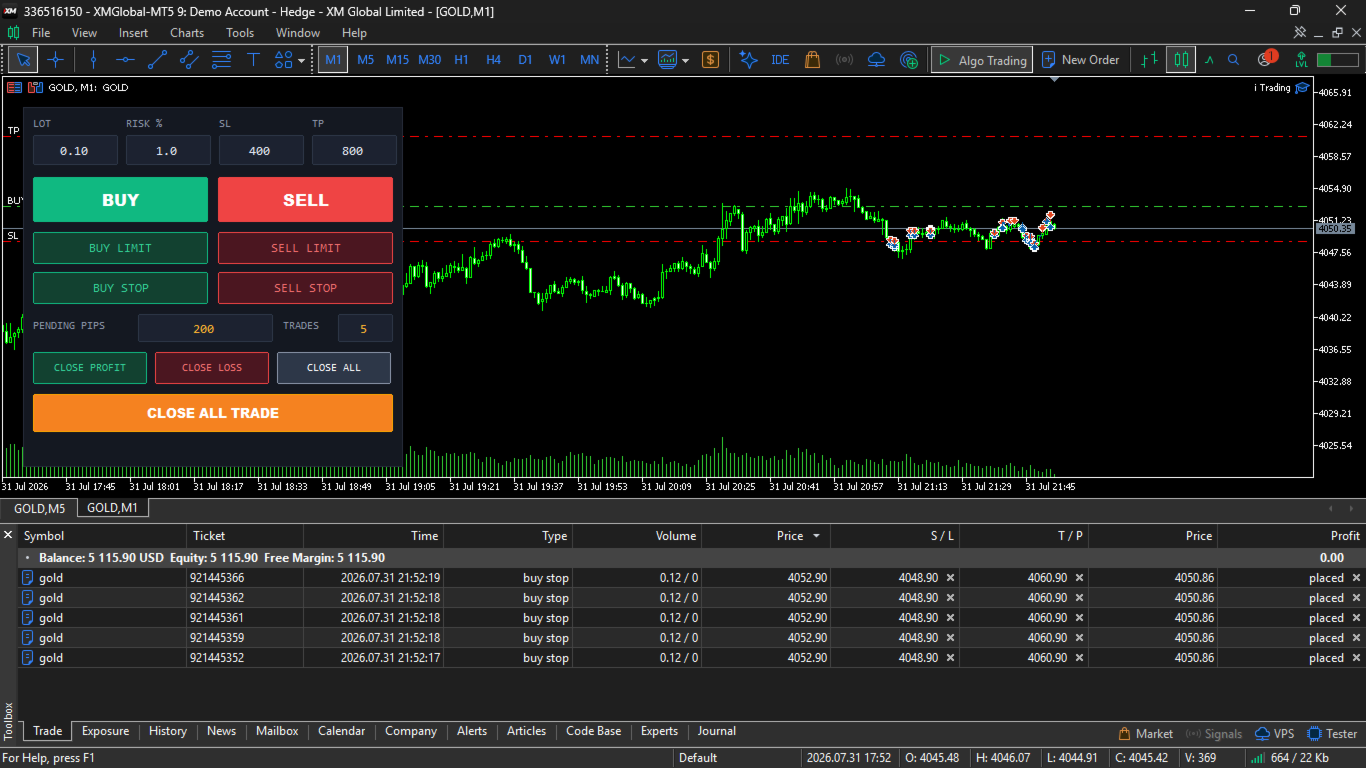This screenshot has height=768, width=1366.
Task: Open the Price column sort arrow
Action: tap(816, 536)
